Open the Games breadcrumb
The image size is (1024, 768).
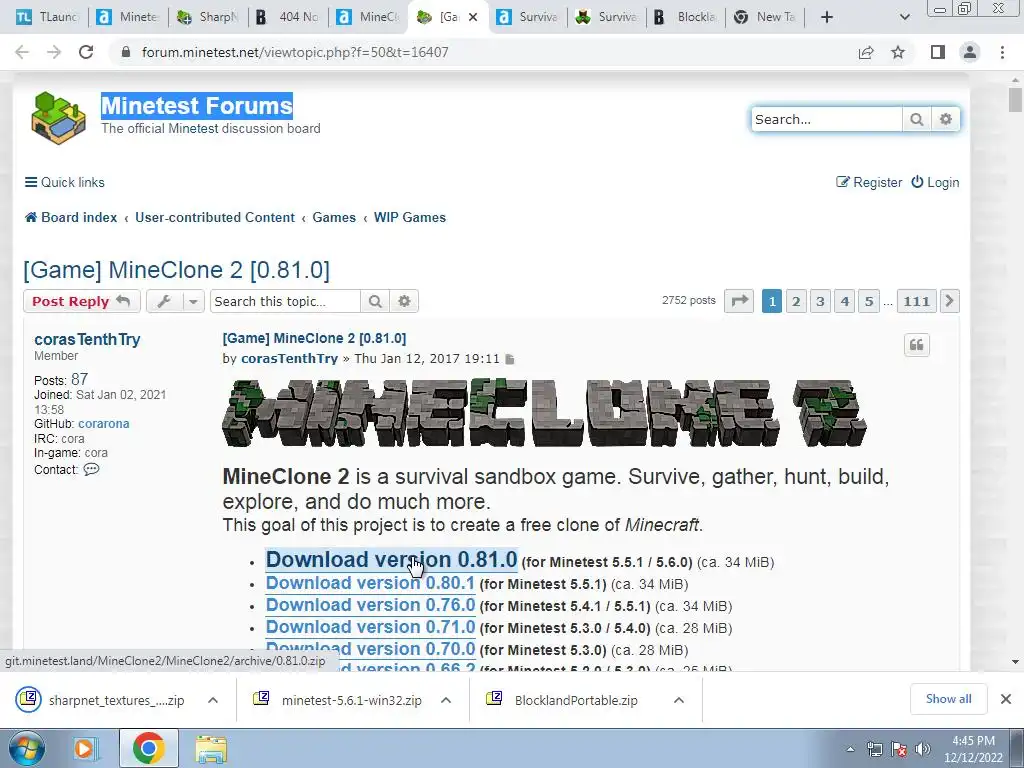334,217
